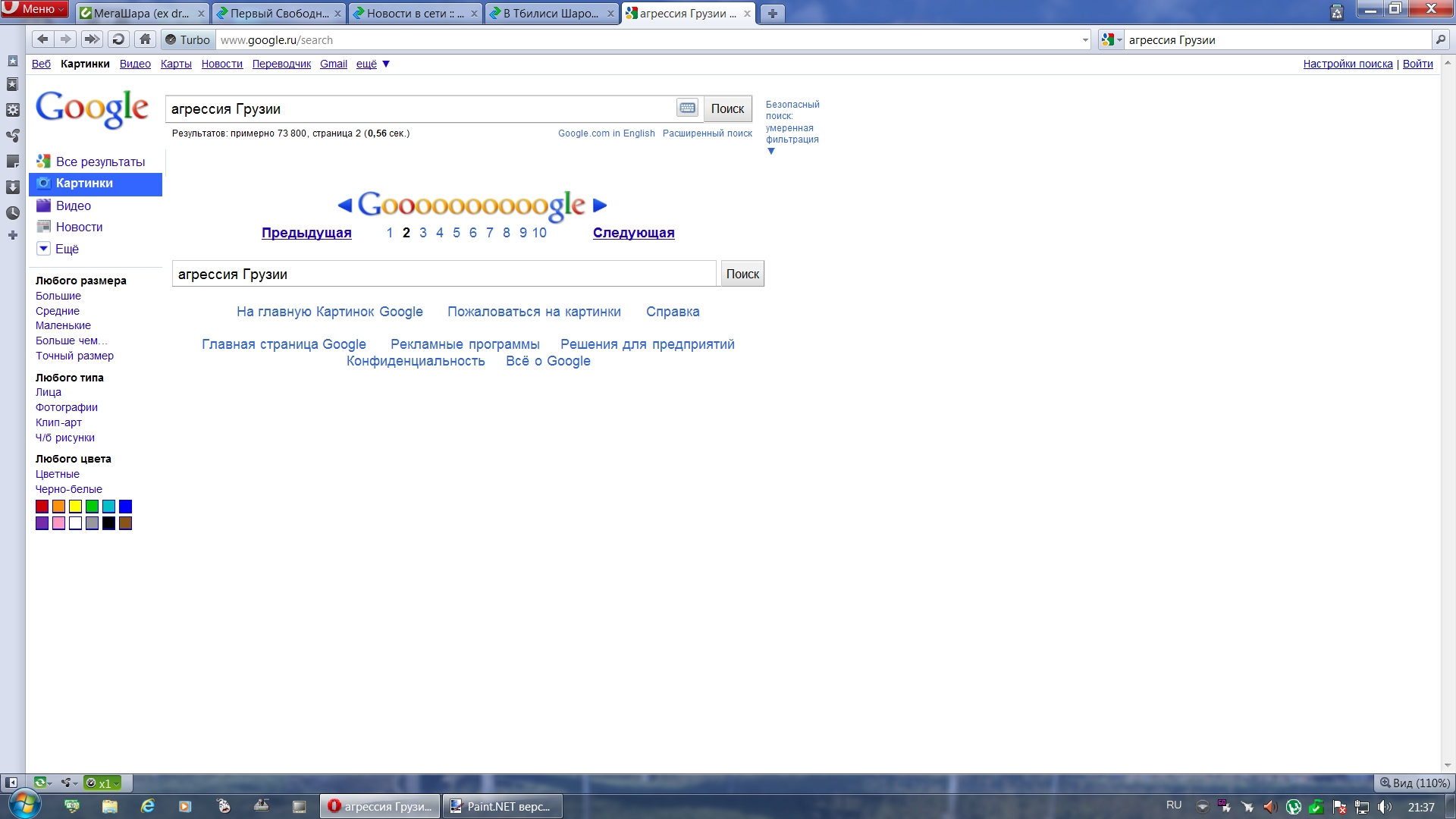Screen dimensions: 1456x819
Task: Open Настройки поиска link
Action: pos(1348,64)
